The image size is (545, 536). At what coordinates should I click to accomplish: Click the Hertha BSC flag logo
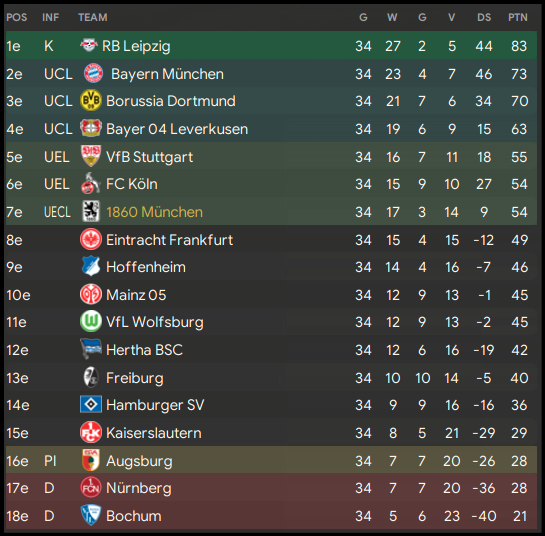point(91,349)
